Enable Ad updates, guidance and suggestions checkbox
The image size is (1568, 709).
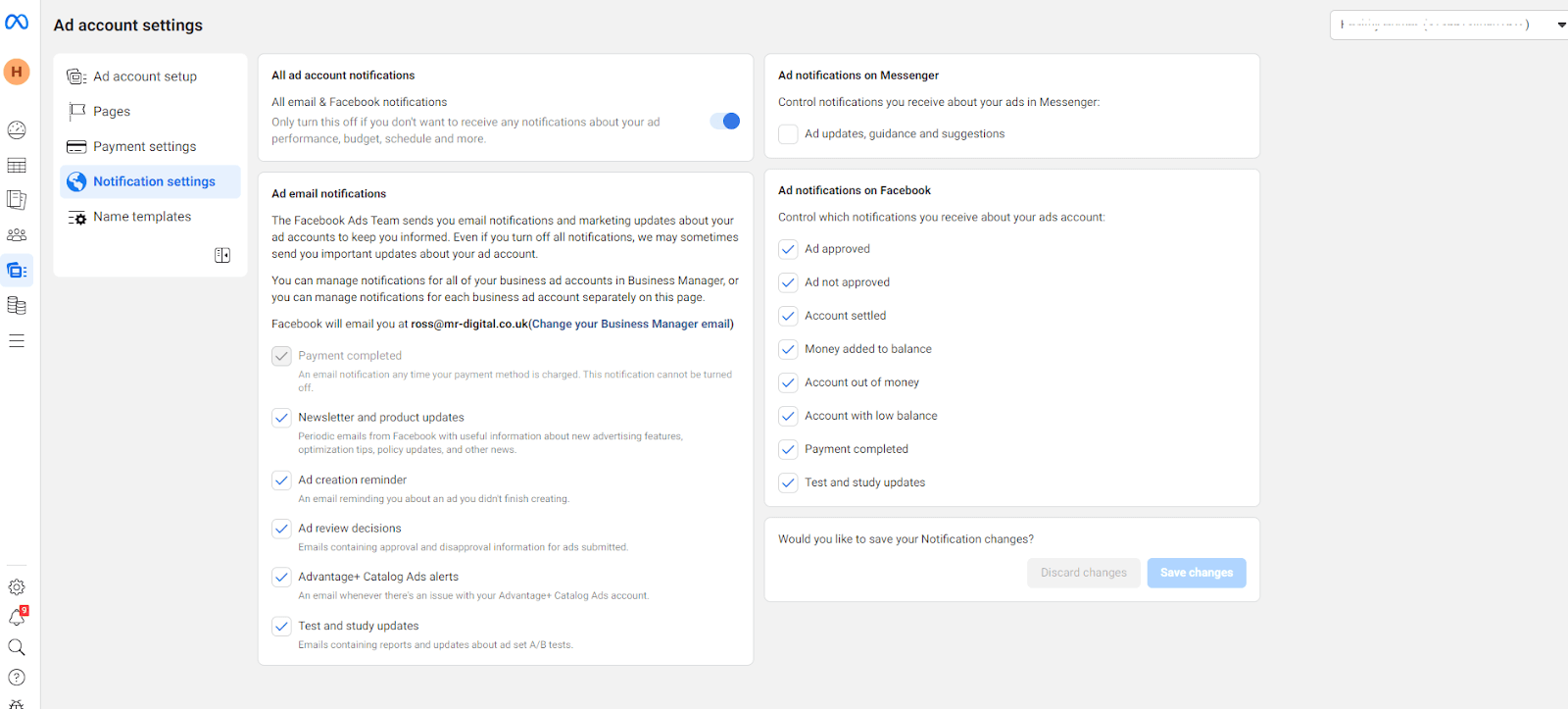tap(788, 134)
